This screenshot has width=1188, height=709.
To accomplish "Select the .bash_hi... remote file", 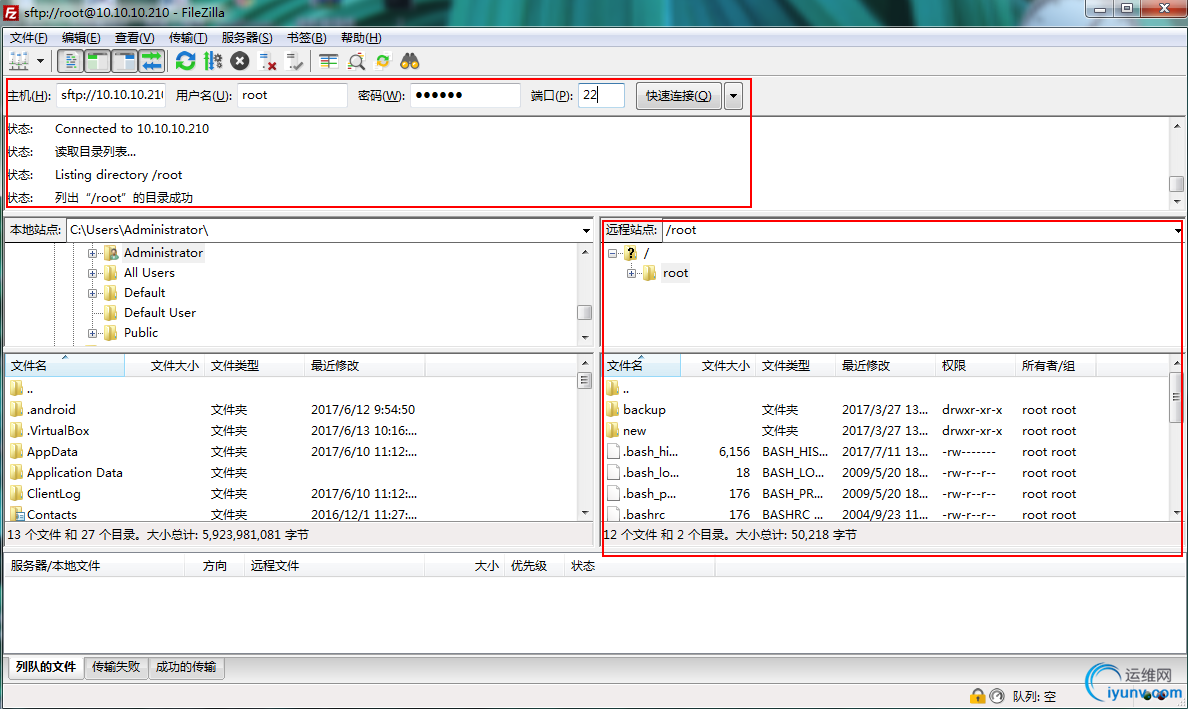I will (x=650, y=452).
